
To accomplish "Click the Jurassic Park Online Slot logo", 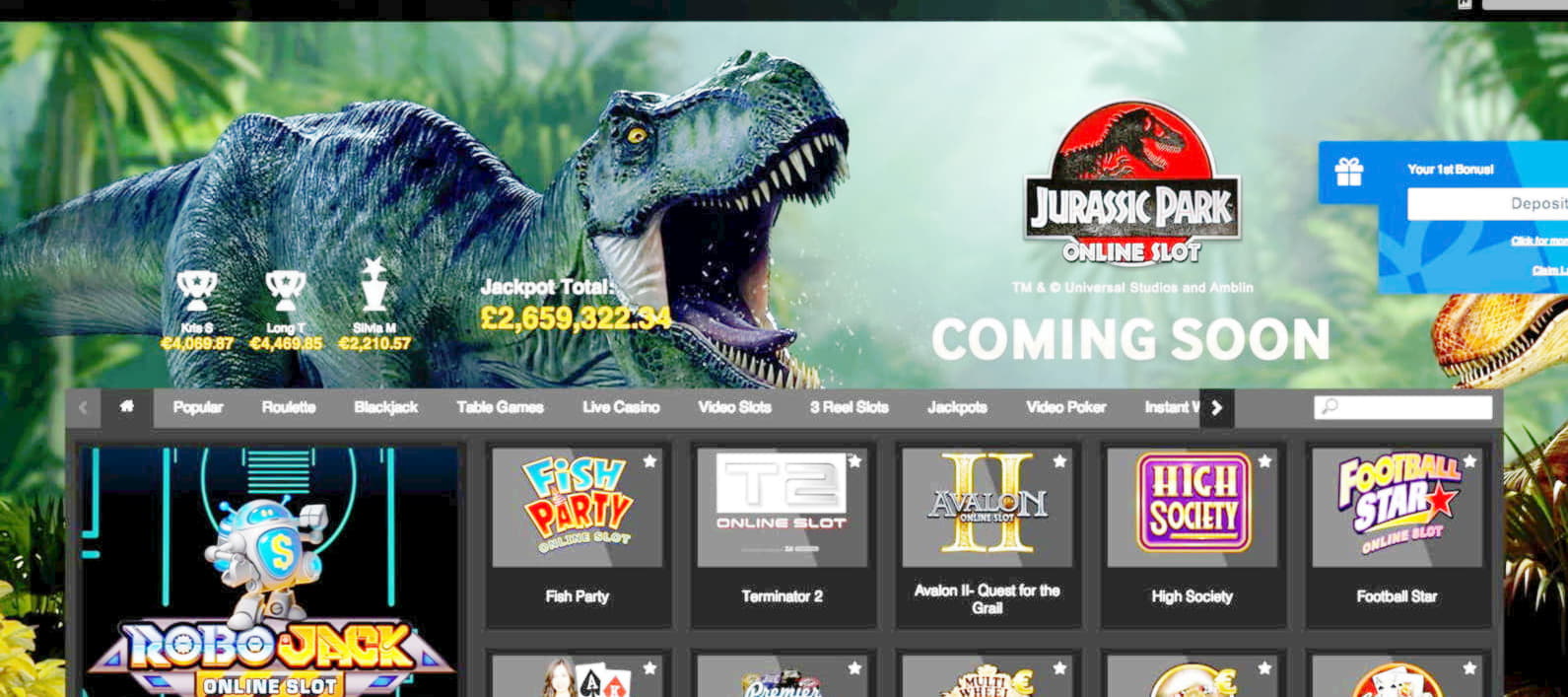I will point(1131,183).
